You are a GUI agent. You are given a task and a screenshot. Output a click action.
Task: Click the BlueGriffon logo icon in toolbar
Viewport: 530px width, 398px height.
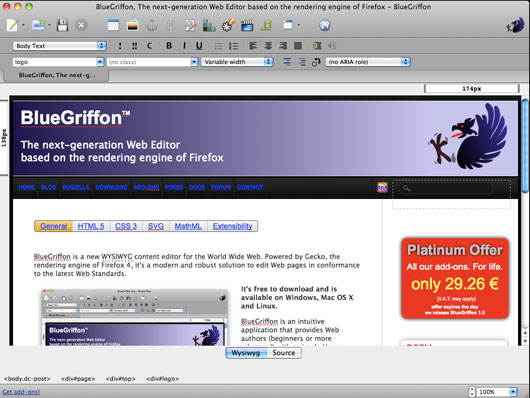pyautogui.click(x=515, y=25)
